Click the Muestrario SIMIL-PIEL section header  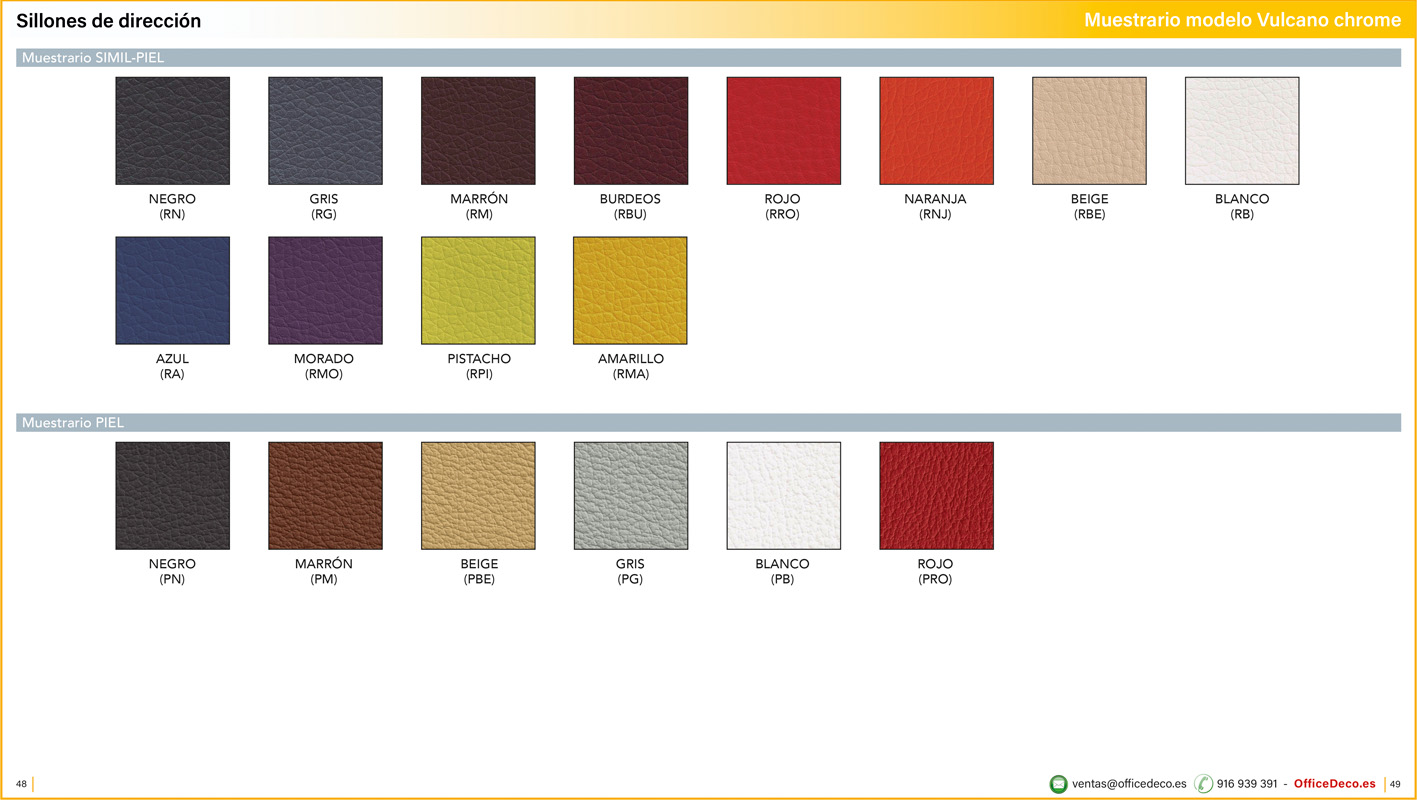pyautogui.click(x=708, y=58)
